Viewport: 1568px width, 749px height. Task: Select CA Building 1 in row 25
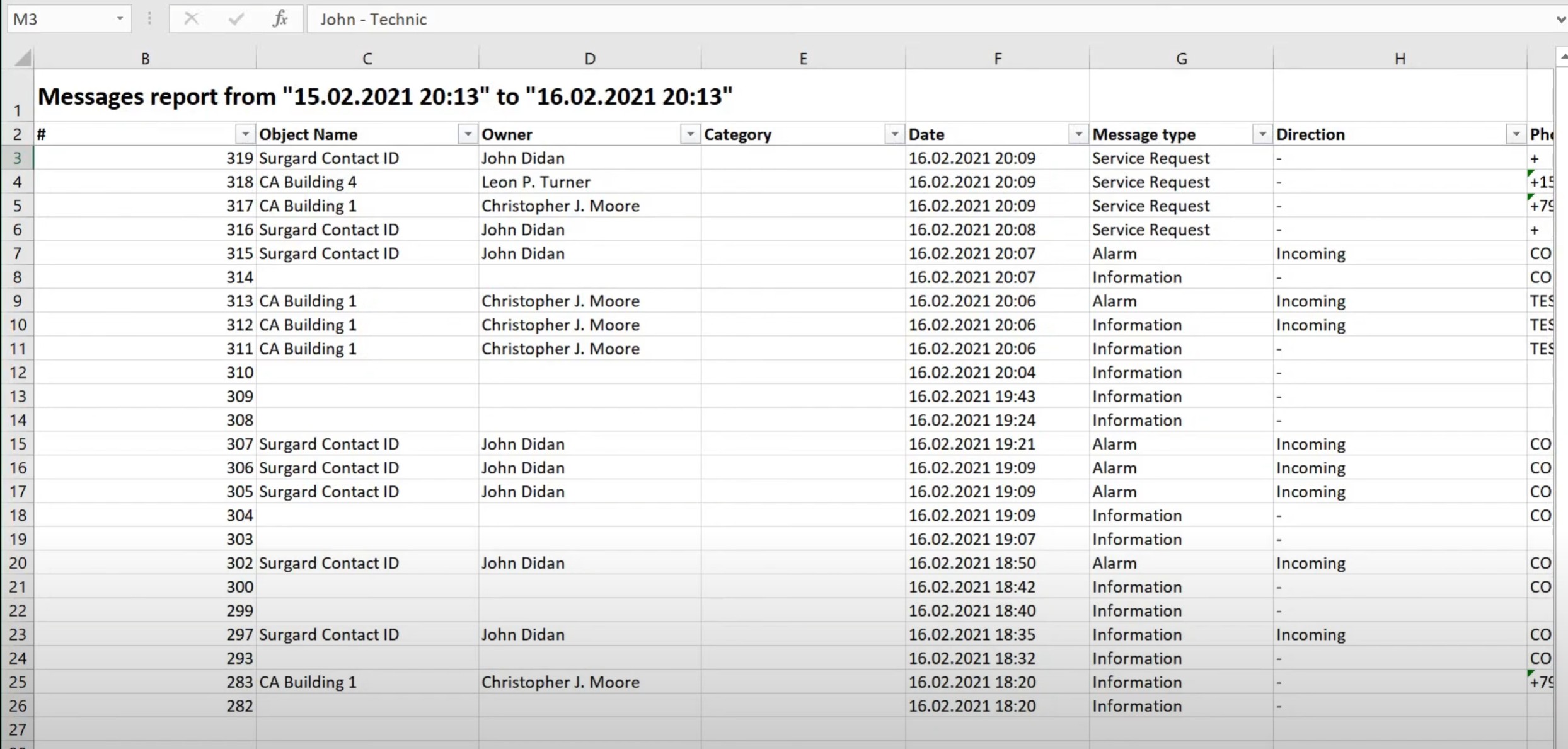tap(367, 682)
